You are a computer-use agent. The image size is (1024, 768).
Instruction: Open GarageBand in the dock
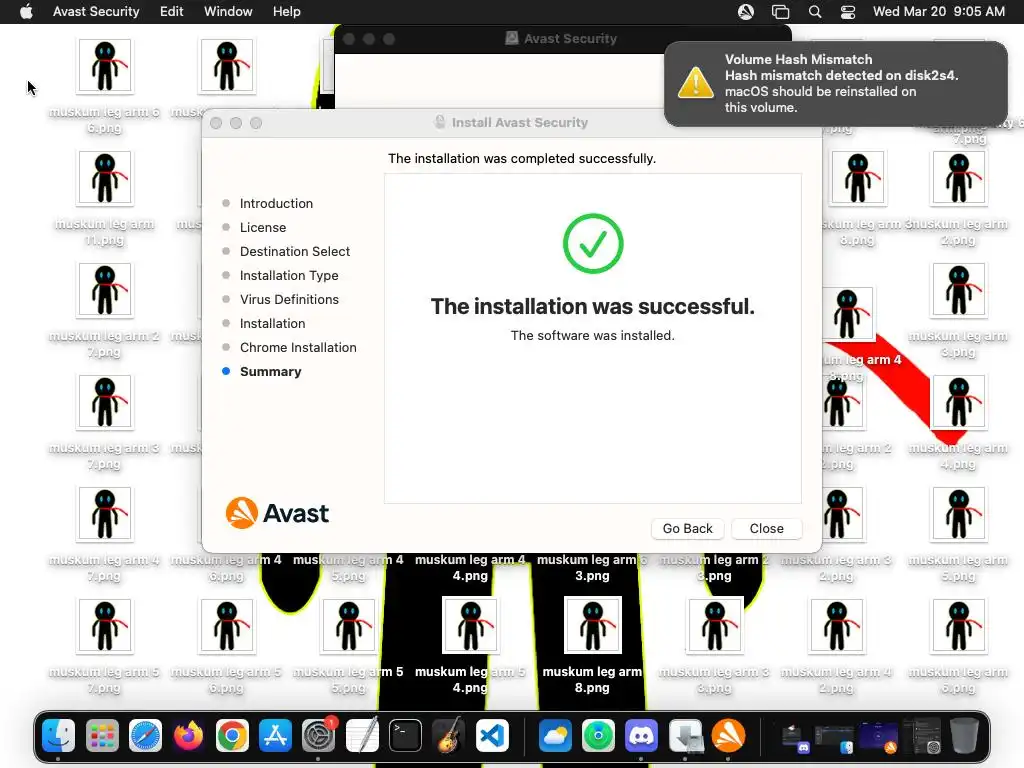click(x=449, y=736)
